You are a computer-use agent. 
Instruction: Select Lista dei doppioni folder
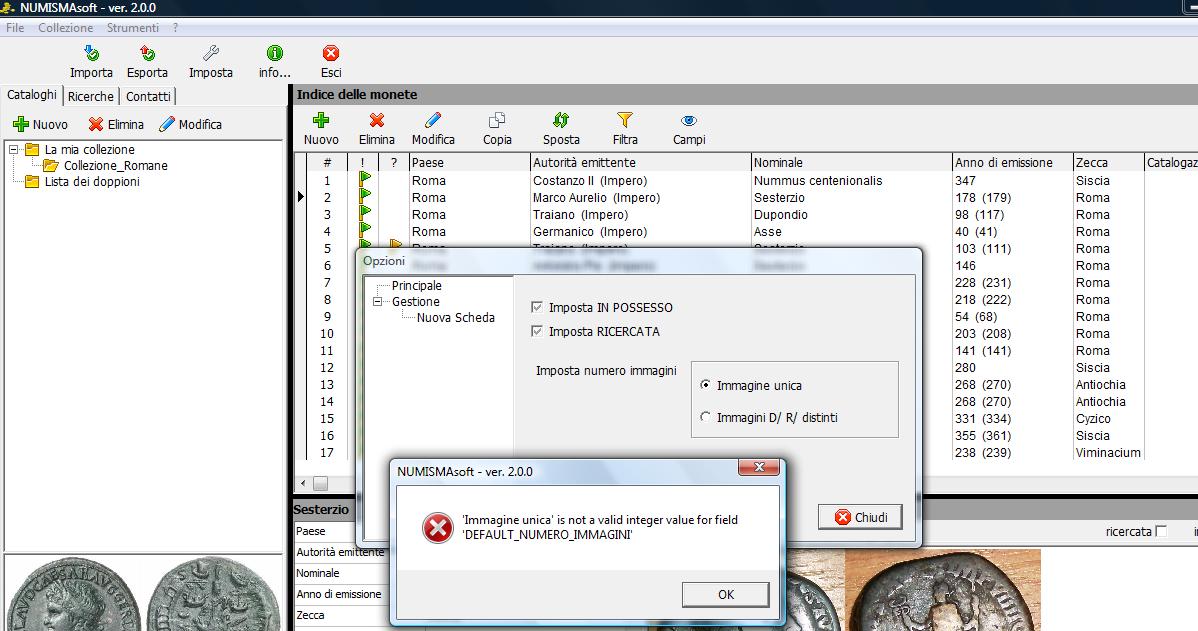point(92,182)
